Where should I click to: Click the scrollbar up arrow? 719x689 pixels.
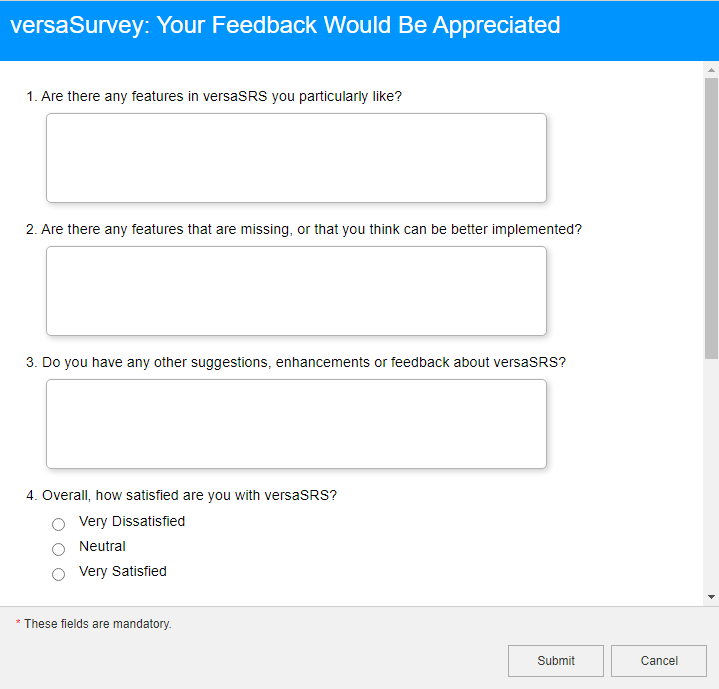pyautogui.click(x=711, y=70)
